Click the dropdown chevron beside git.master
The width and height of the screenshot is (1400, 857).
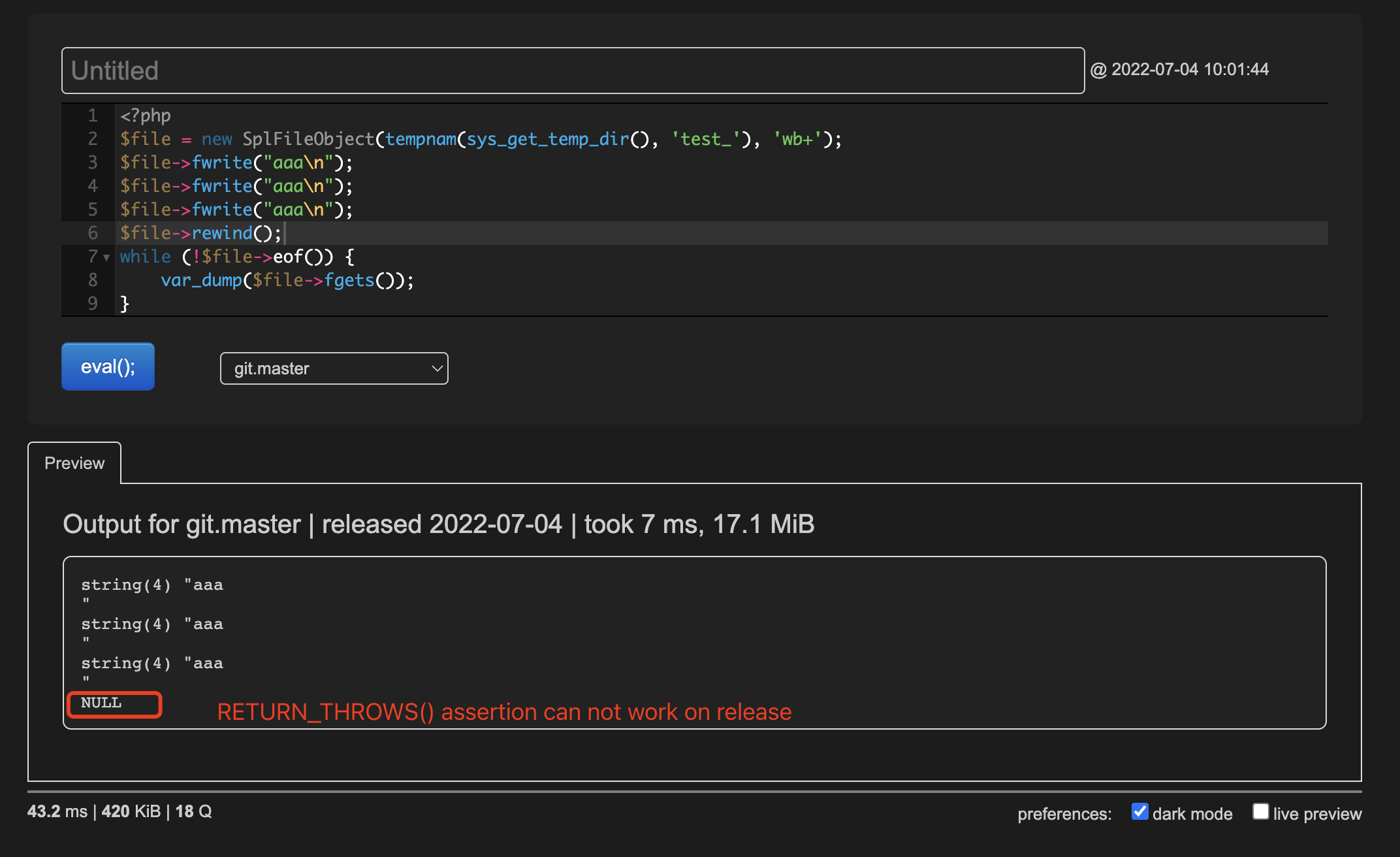[x=437, y=368]
